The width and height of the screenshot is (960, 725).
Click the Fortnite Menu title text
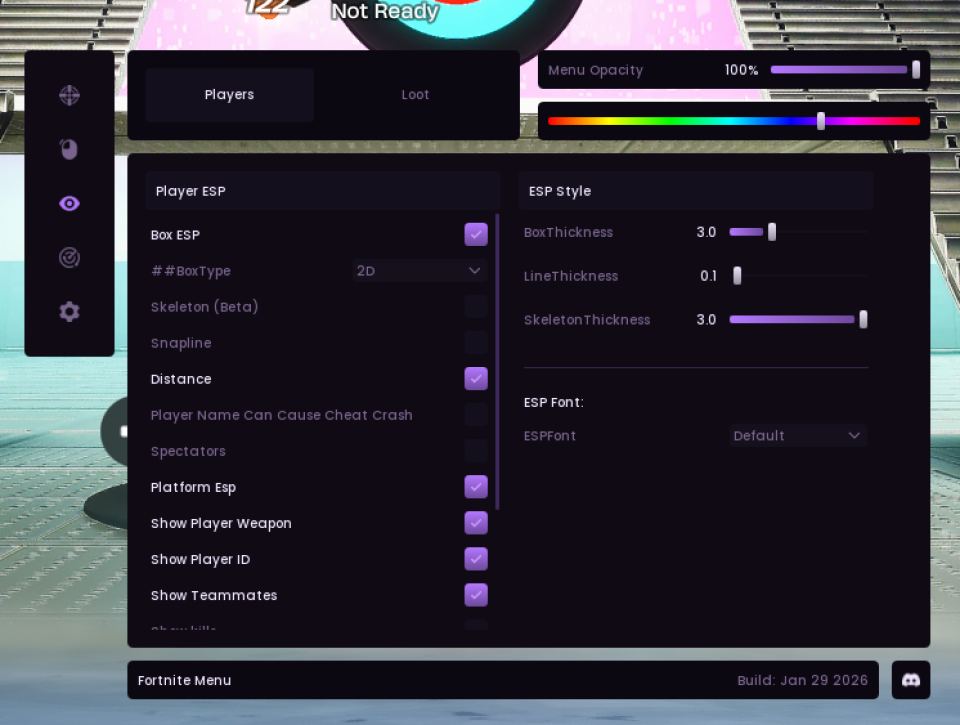pos(184,680)
